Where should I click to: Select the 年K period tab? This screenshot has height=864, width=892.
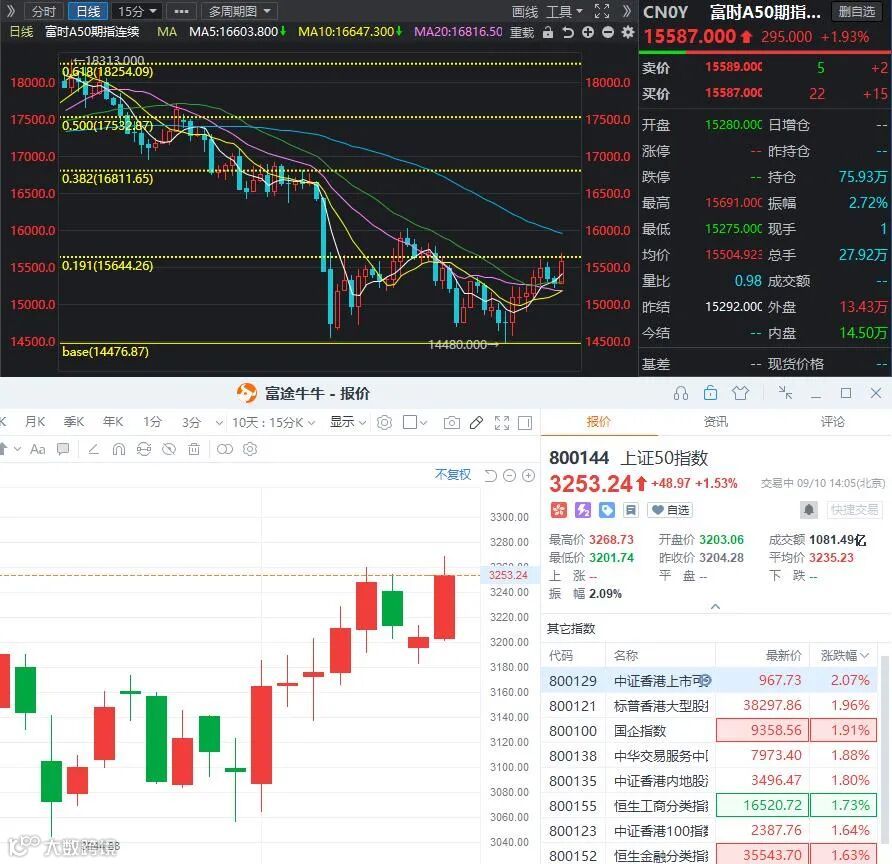113,422
